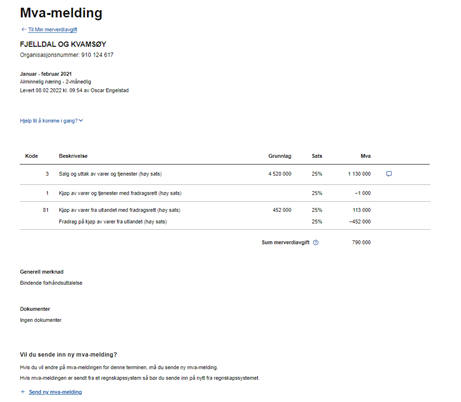Click the Generell merknad text Bindende forhåndsuttalelse

51,283
